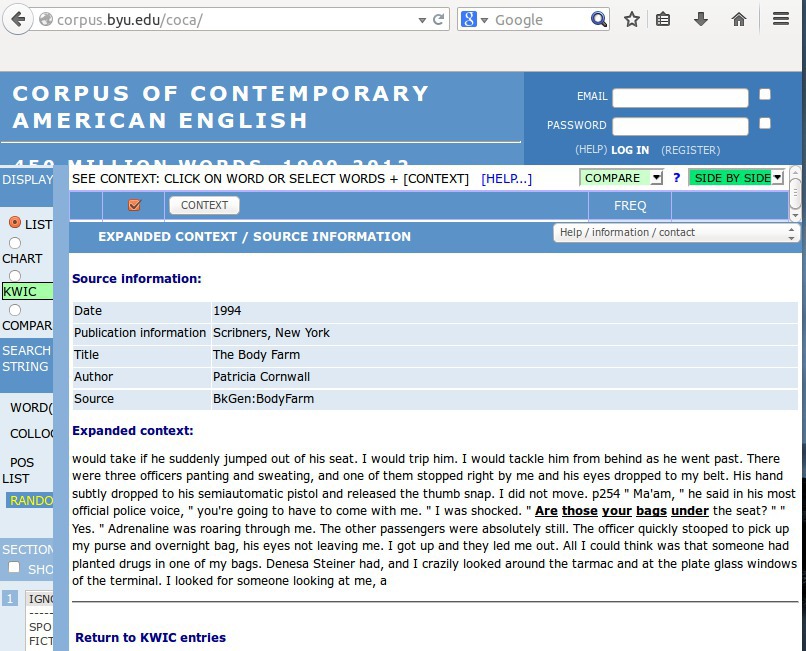Click the (REGISTER) link
806x651 pixels.
point(690,150)
